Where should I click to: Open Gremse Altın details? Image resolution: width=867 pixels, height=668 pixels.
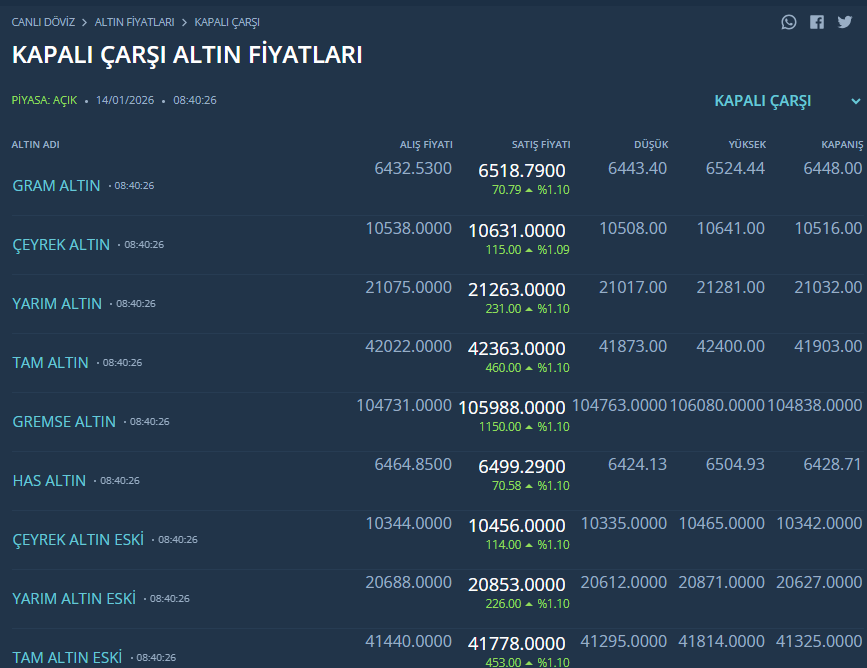[x=64, y=422]
